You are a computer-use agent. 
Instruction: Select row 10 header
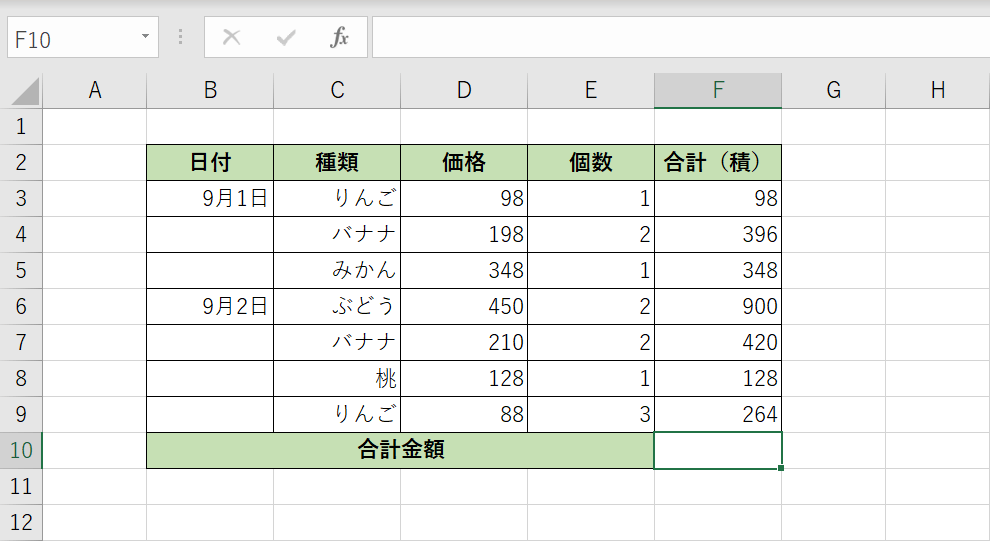21,451
